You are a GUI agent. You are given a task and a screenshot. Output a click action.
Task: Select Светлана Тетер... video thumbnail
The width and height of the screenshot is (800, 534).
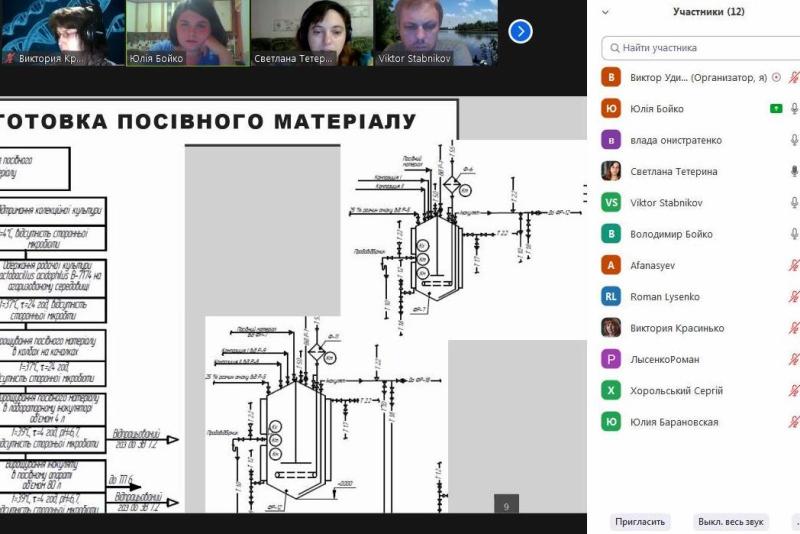click(x=312, y=33)
